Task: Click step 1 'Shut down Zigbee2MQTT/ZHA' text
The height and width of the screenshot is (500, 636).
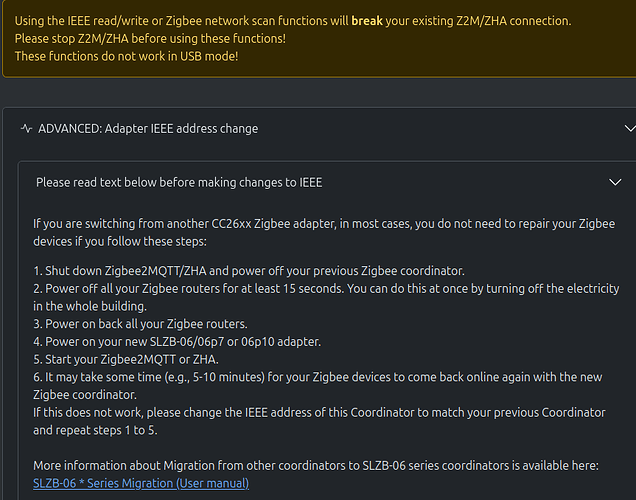Action: click(x=249, y=271)
